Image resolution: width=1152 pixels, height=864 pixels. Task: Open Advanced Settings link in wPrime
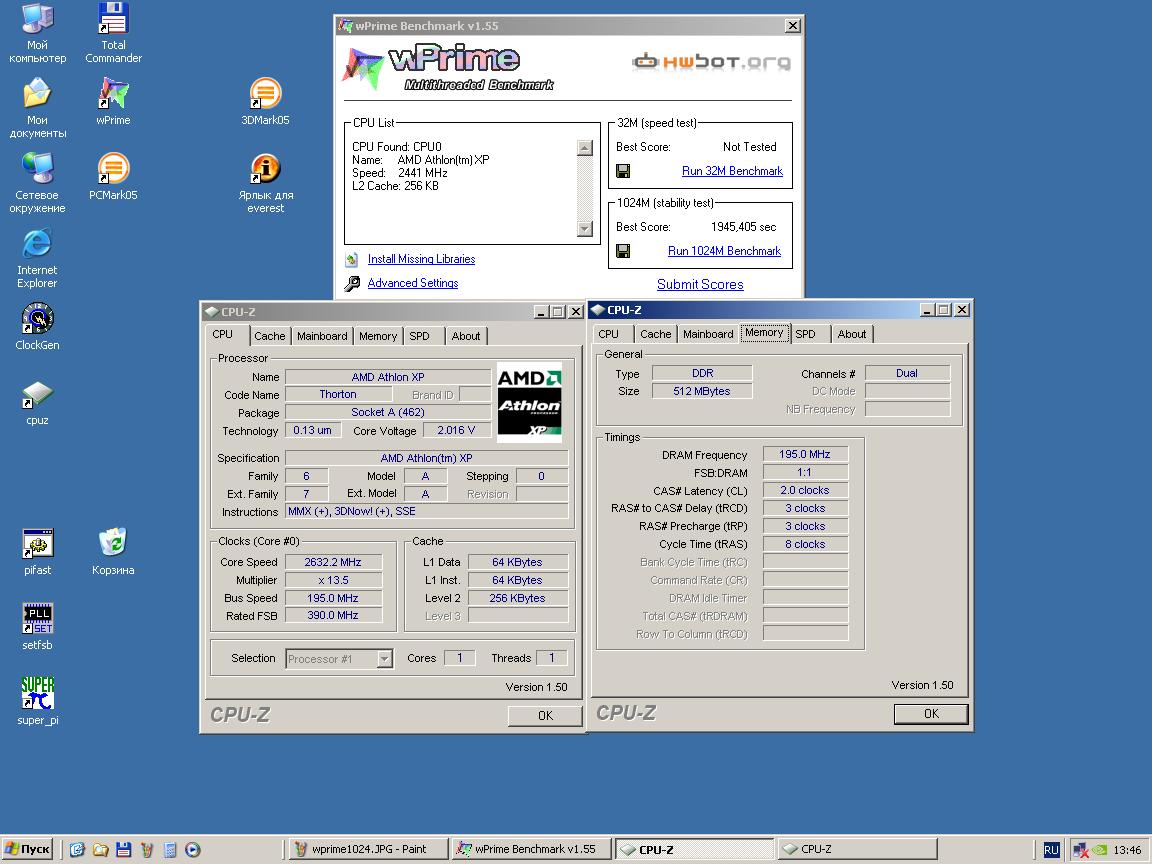pyautogui.click(x=413, y=284)
